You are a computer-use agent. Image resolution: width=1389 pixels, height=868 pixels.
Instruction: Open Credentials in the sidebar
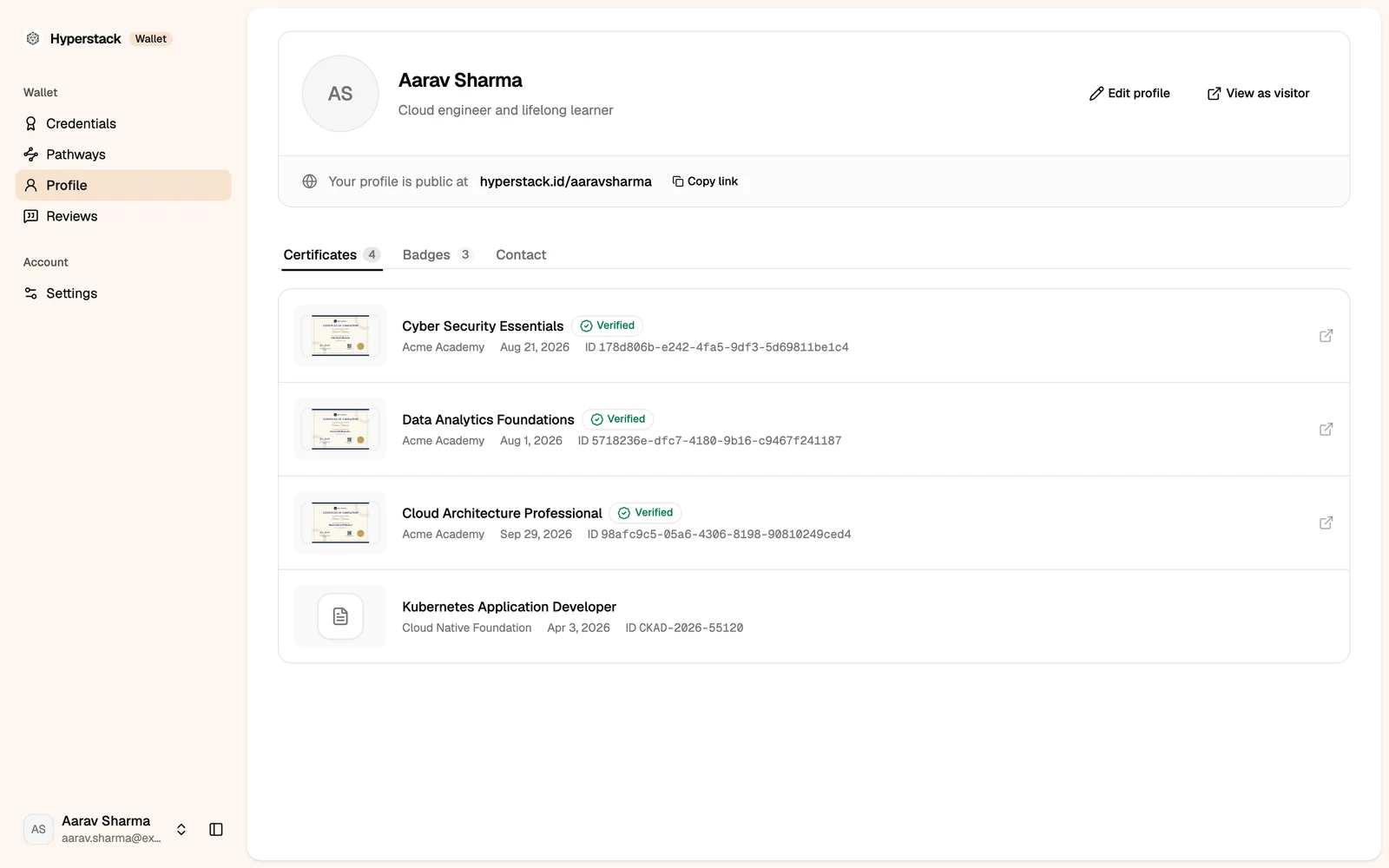point(123,123)
